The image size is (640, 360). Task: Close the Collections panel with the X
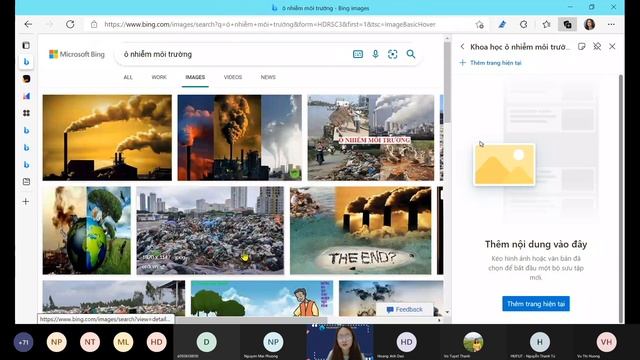612,47
